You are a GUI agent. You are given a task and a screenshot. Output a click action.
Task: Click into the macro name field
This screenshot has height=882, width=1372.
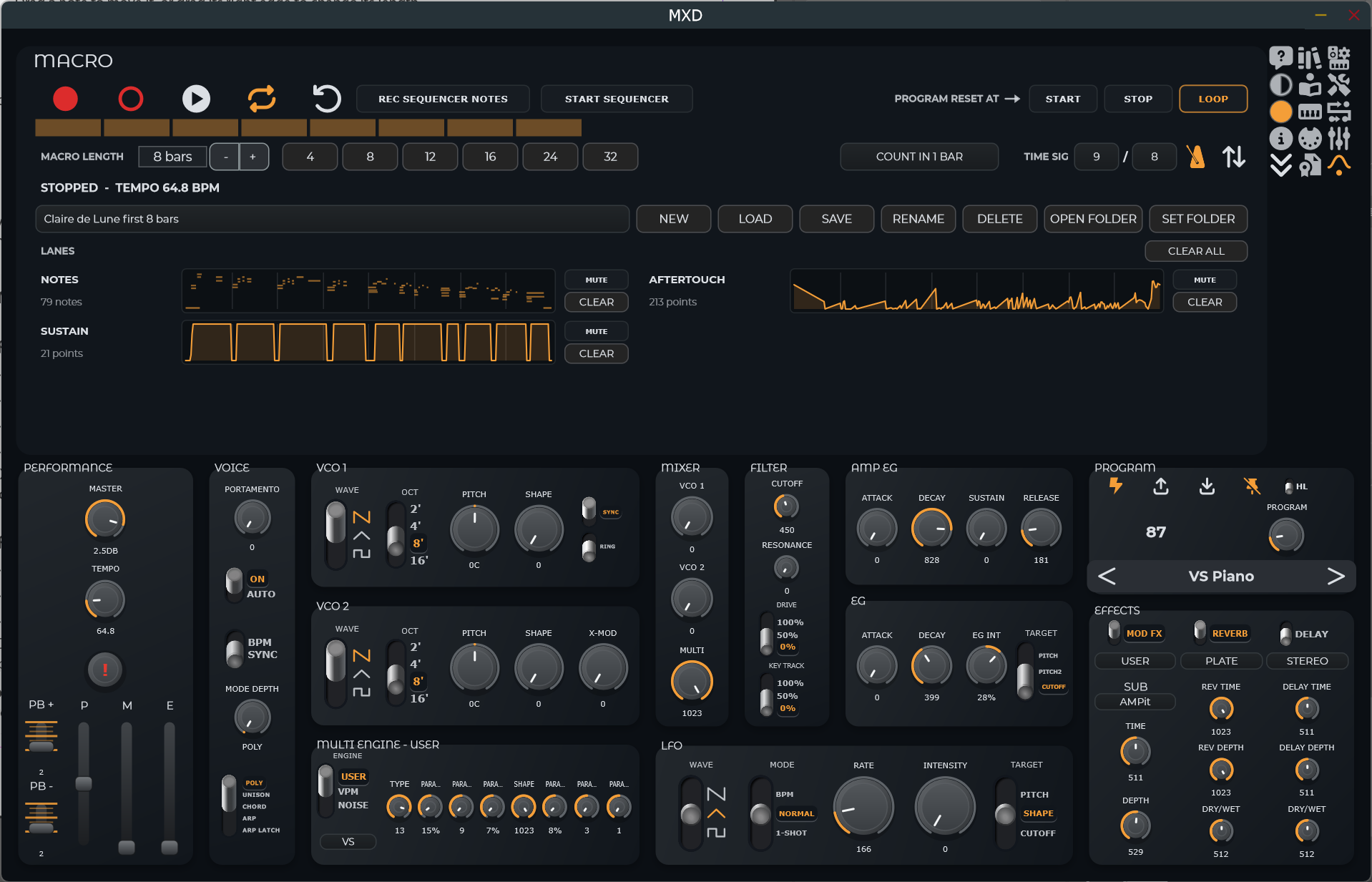pos(333,219)
